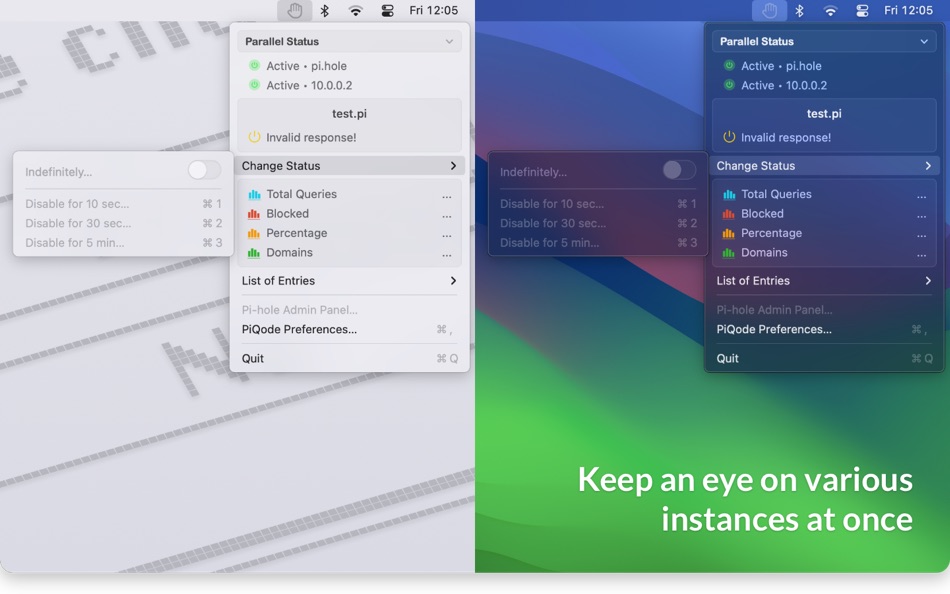Click green power icon beside 10.0.0.2, dark menu

[x=729, y=85]
